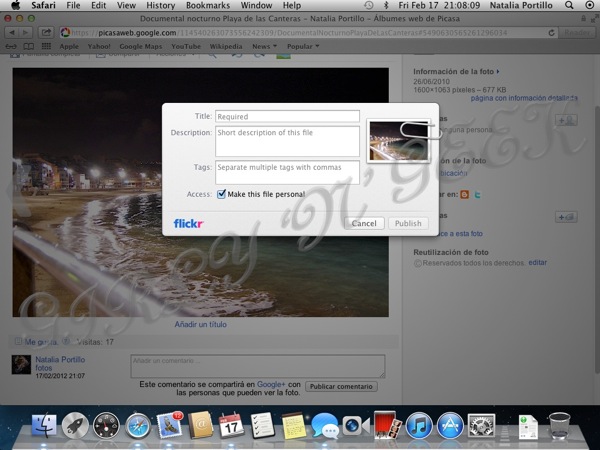This screenshot has height=450, width=600.
Task: Open the History menu
Action: point(161,5)
